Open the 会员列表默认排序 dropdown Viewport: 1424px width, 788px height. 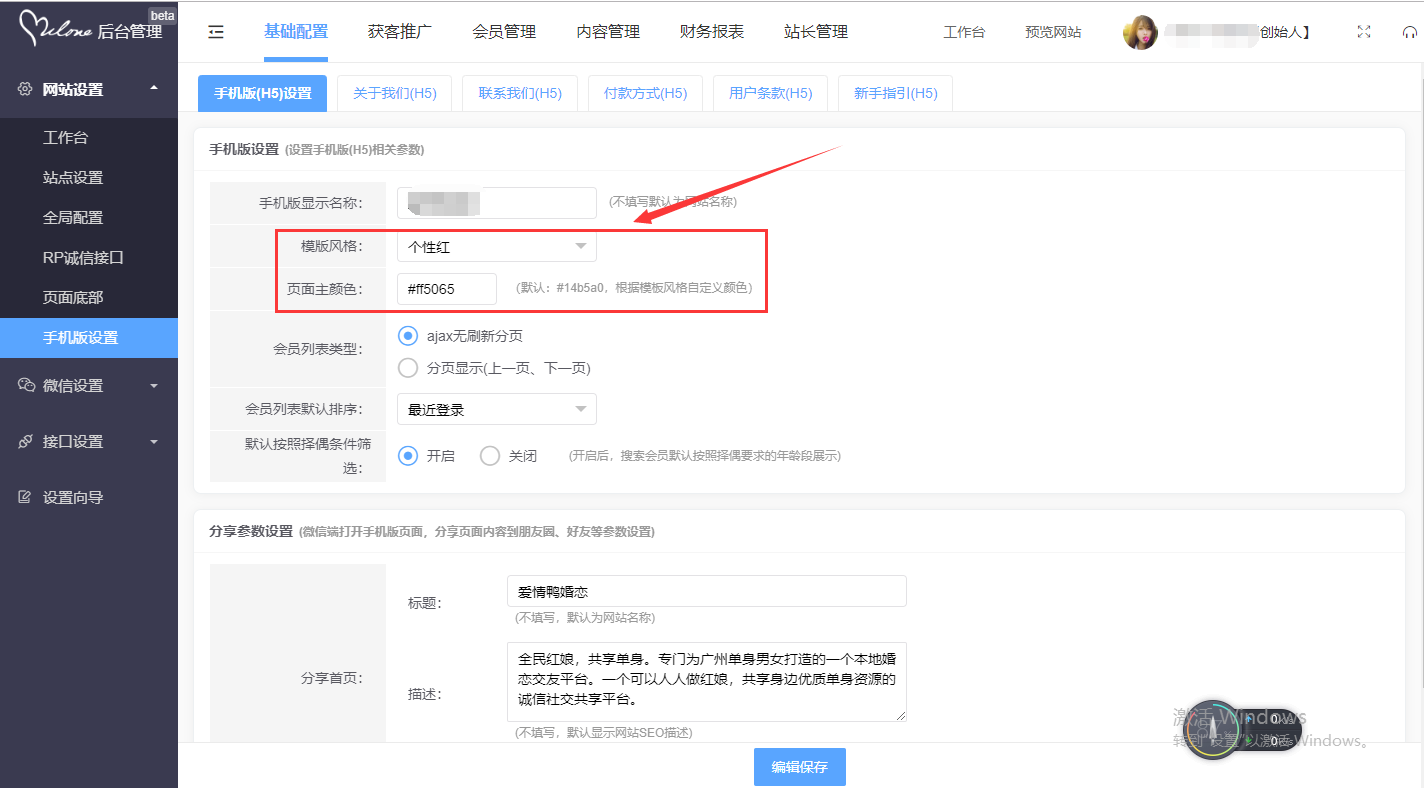496,409
